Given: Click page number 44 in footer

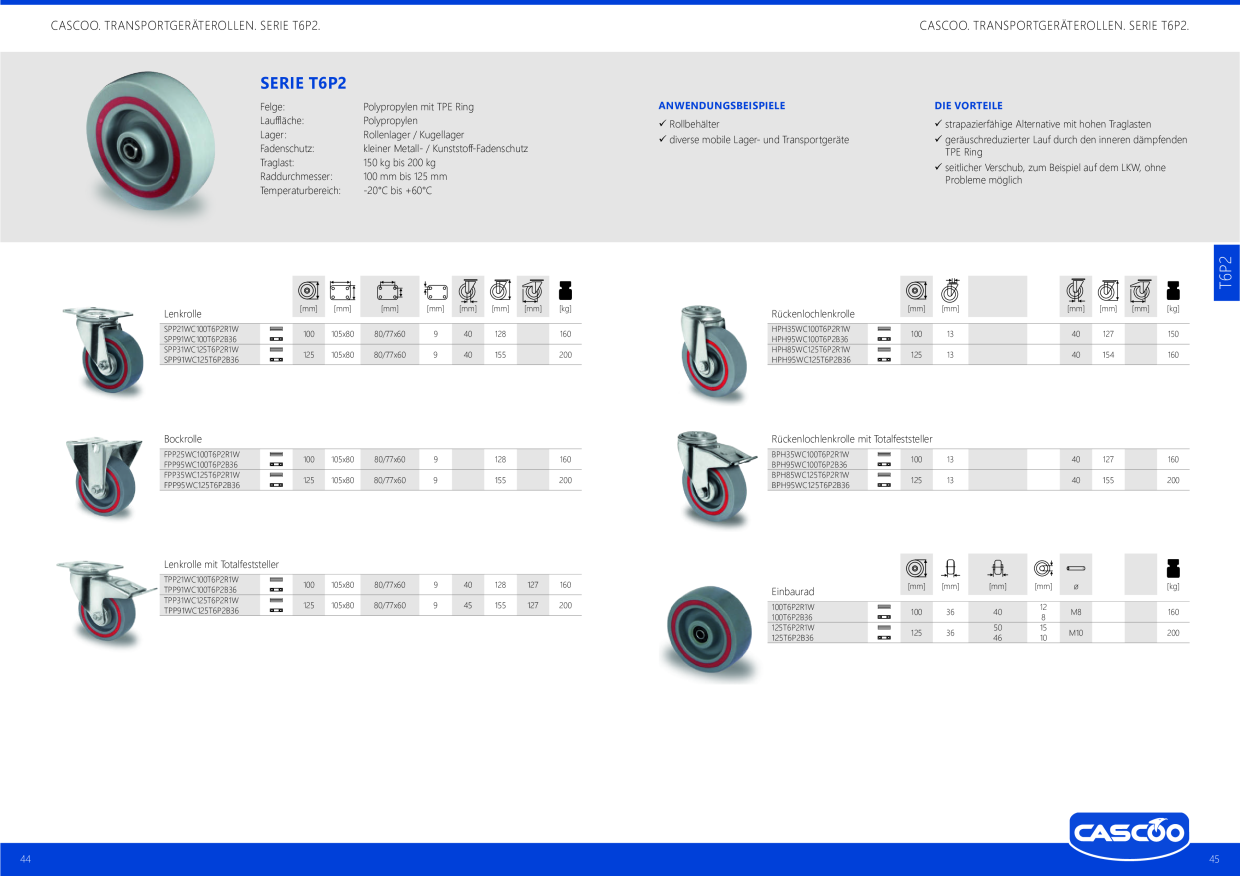Looking at the screenshot, I should coord(26,860).
